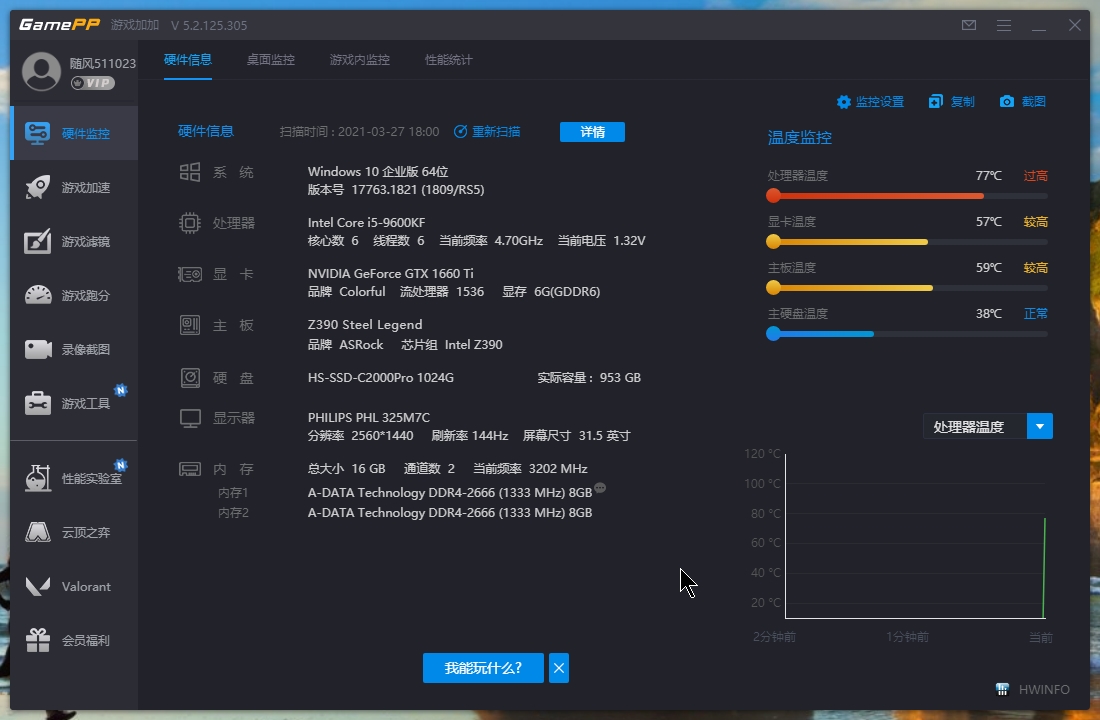This screenshot has height=720, width=1100.
Task: Click the 温度监控 section heading
Action: [x=799, y=138]
